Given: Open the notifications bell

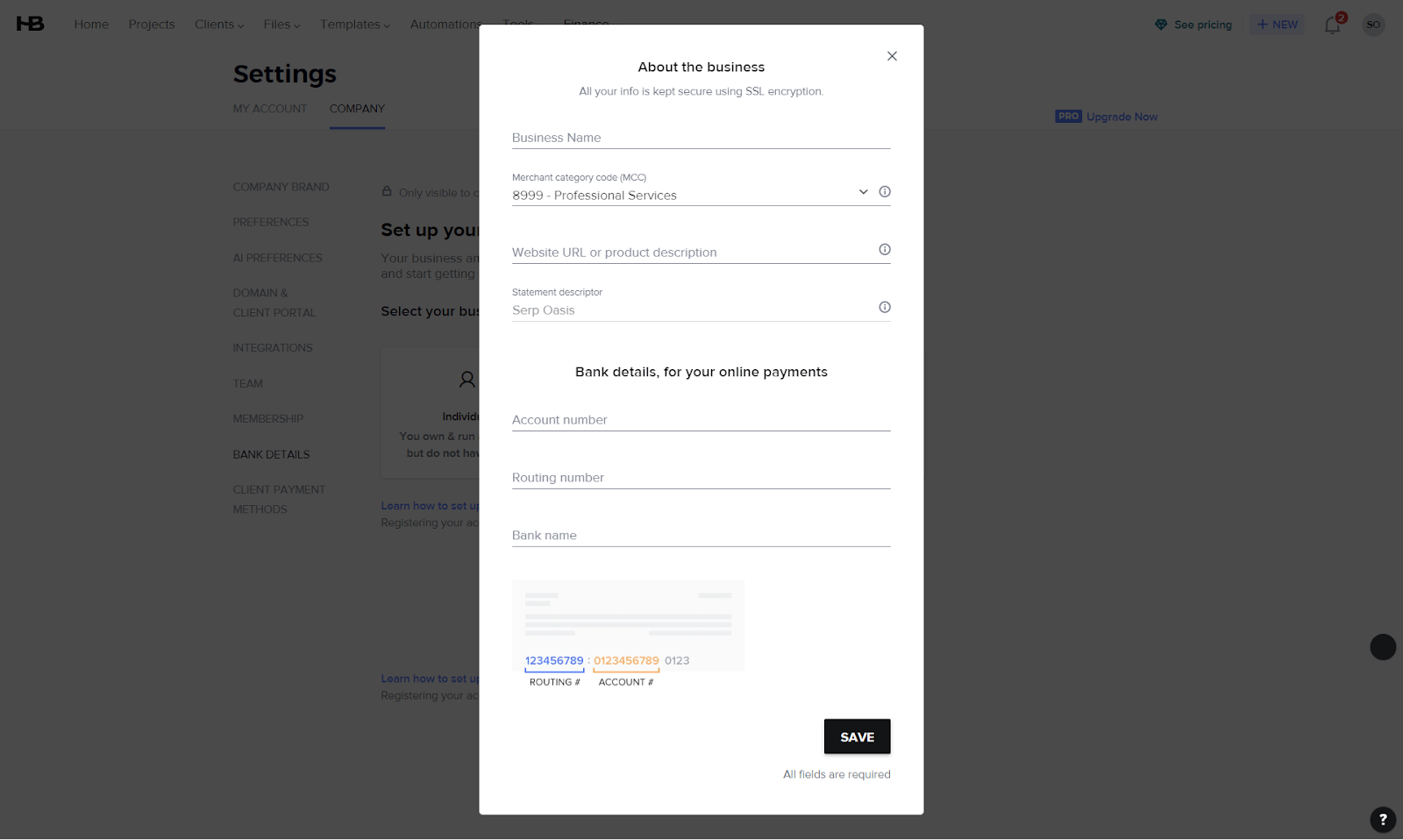Looking at the screenshot, I should [1332, 25].
